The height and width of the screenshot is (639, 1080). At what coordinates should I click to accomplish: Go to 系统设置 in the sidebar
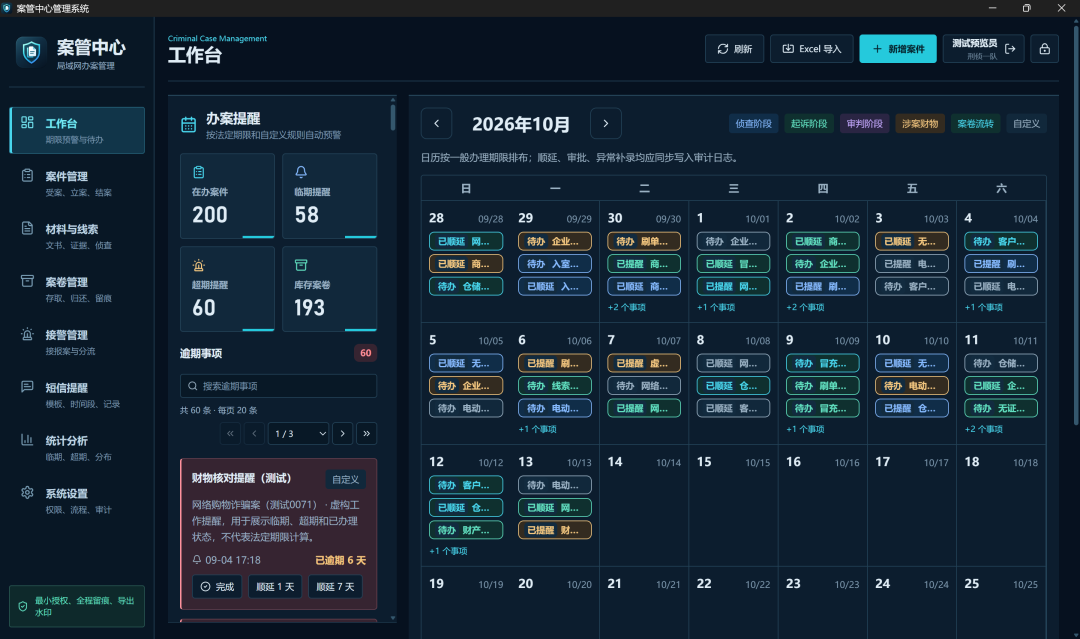click(76, 501)
